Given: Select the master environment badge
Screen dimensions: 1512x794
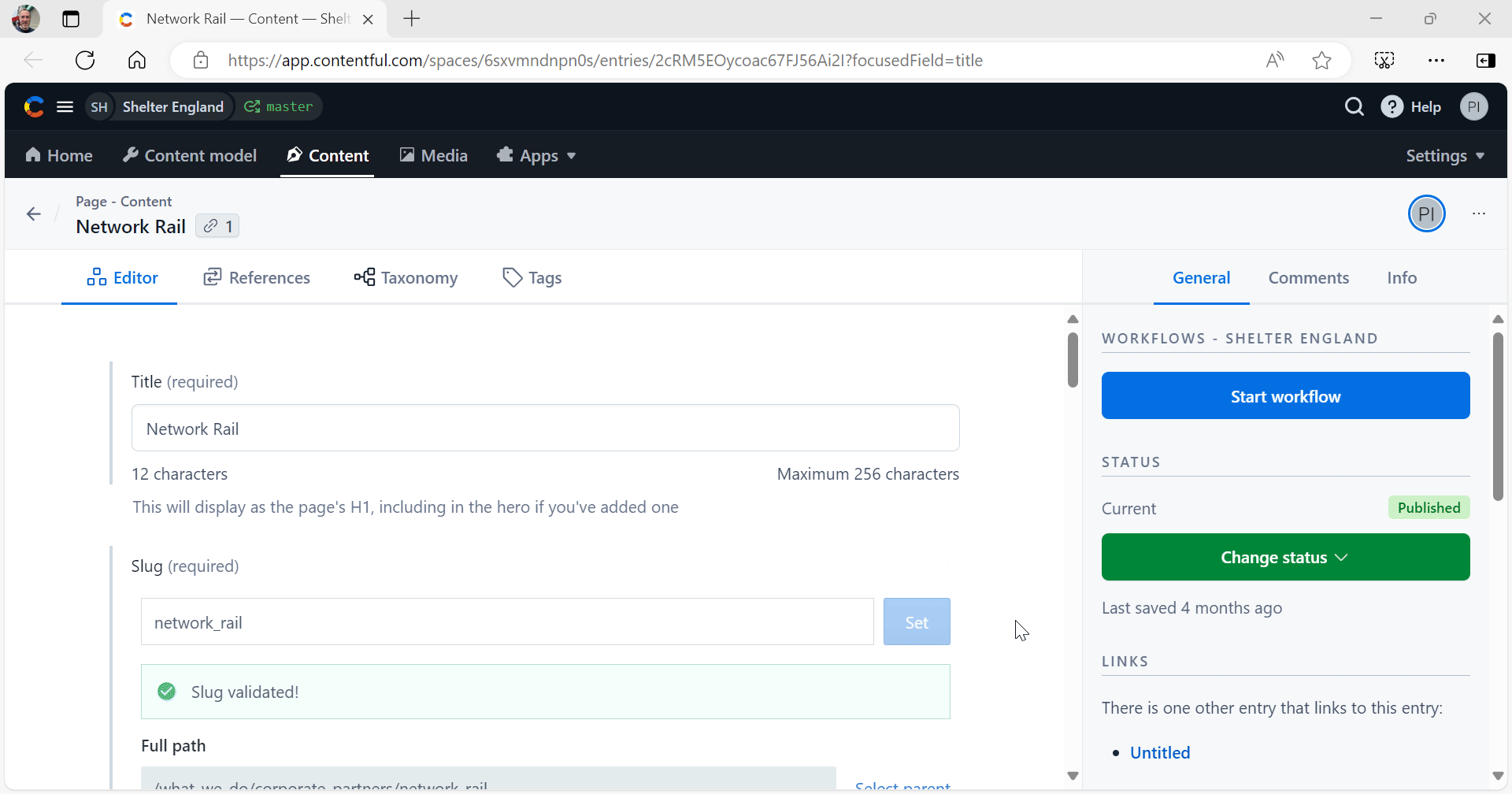Looking at the screenshot, I should [x=279, y=106].
